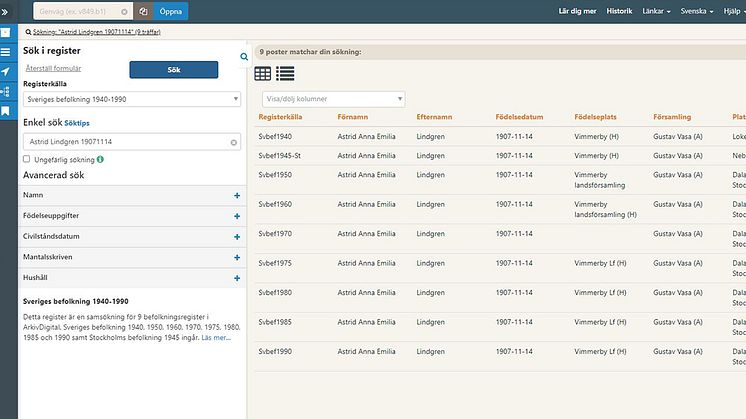
Task: Open the Svbef1950 result row
Action: point(500,180)
